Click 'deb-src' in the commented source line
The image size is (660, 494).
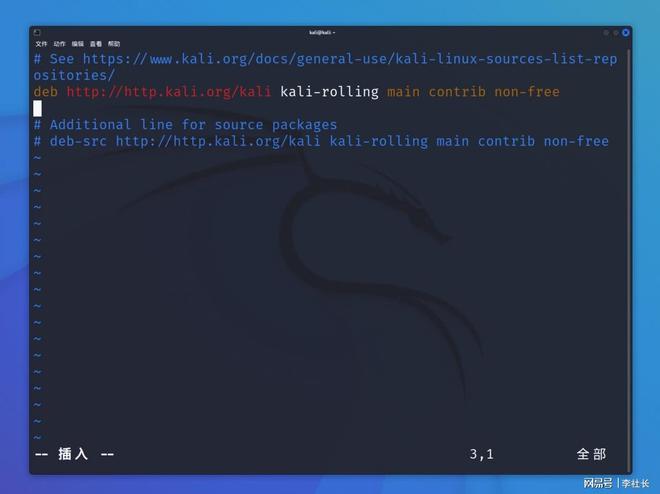tap(78, 141)
